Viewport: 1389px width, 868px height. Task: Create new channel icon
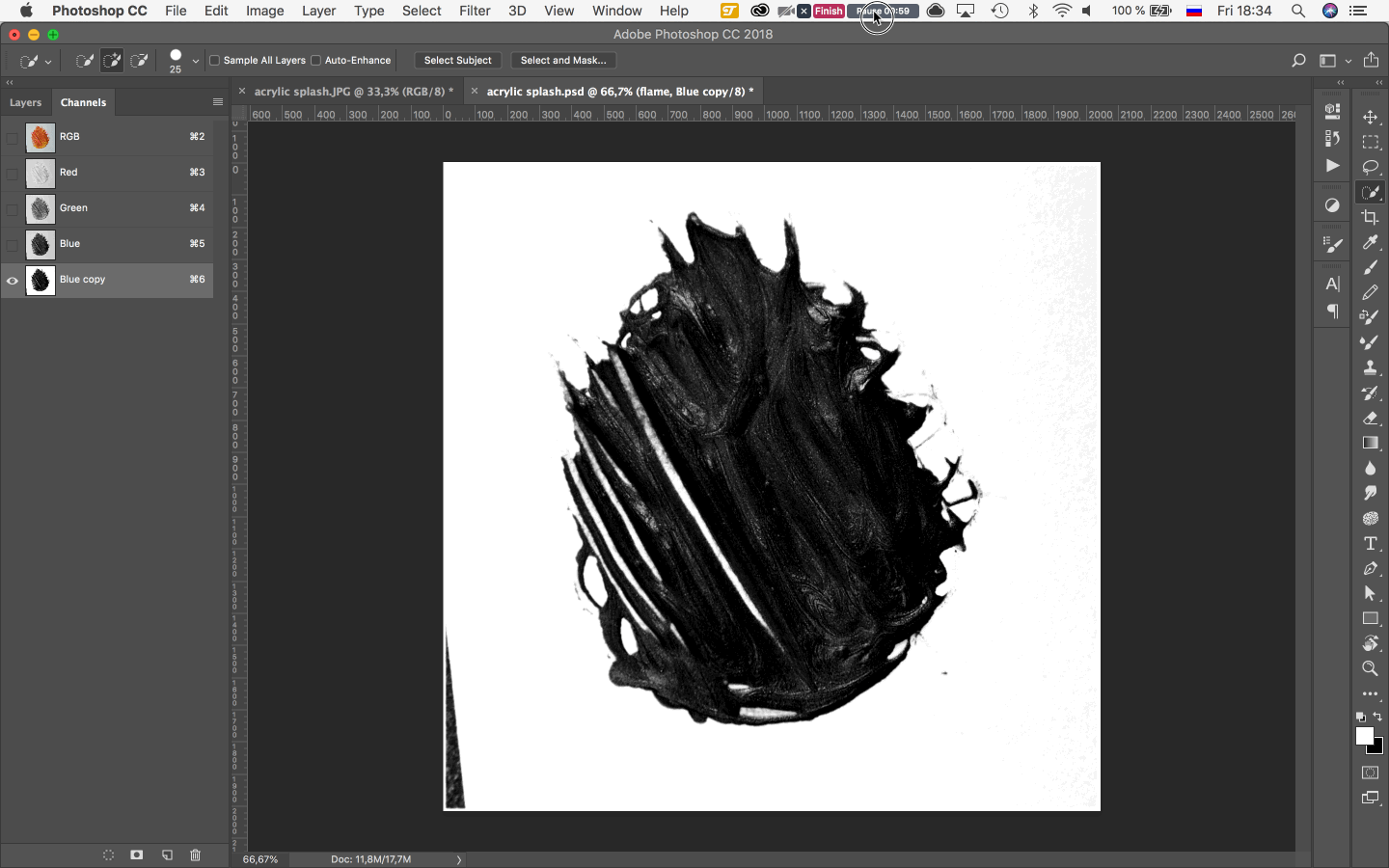pos(167,855)
